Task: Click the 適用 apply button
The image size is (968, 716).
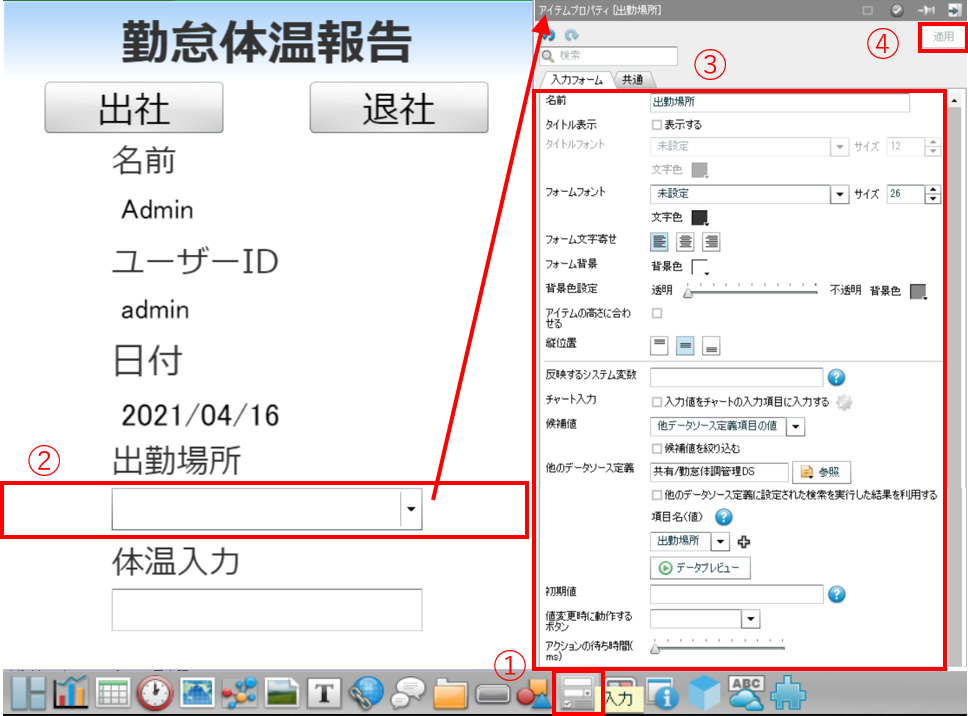Action: [x=943, y=37]
